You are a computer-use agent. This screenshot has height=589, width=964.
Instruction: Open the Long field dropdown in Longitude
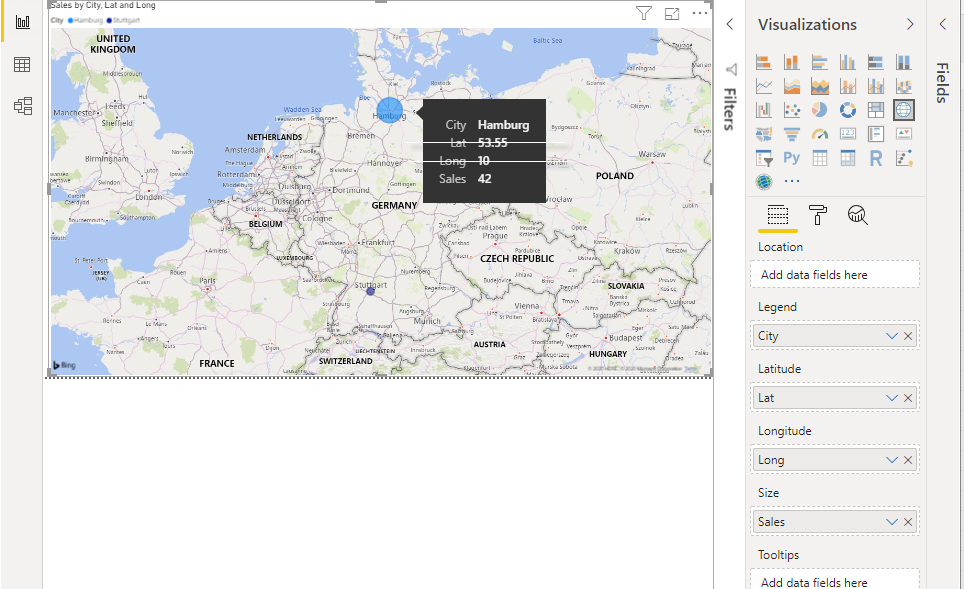[x=891, y=460]
